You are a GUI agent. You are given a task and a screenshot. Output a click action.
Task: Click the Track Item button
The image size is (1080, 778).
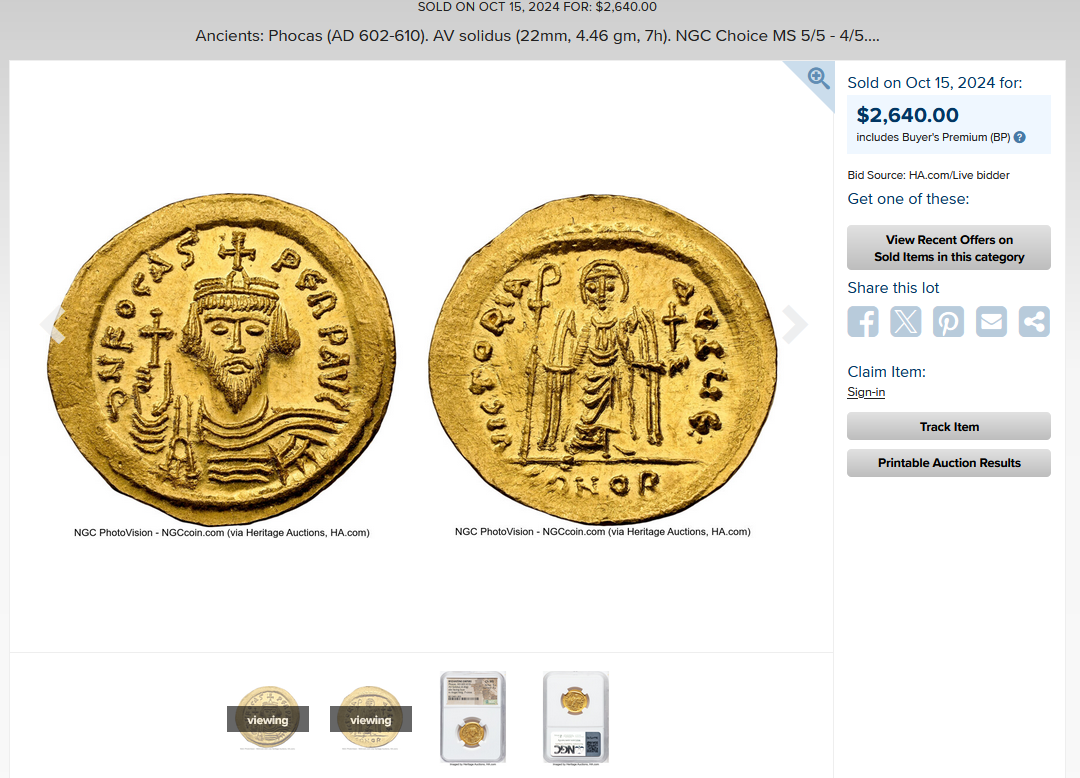click(x=948, y=426)
